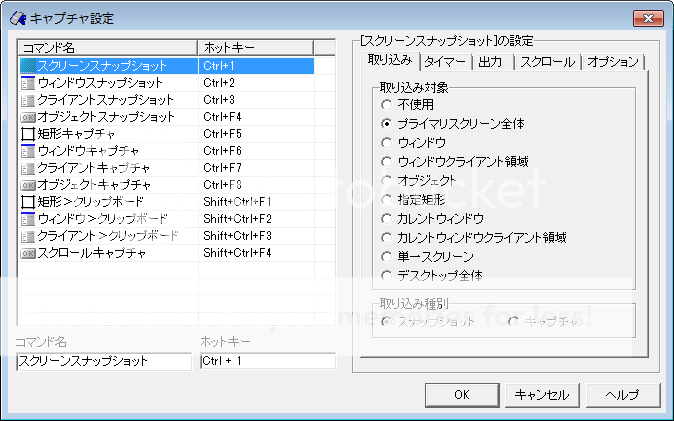Image resolution: width=674 pixels, height=421 pixels.
Task: Sort by コマンド名 column header
Action: 107,47
